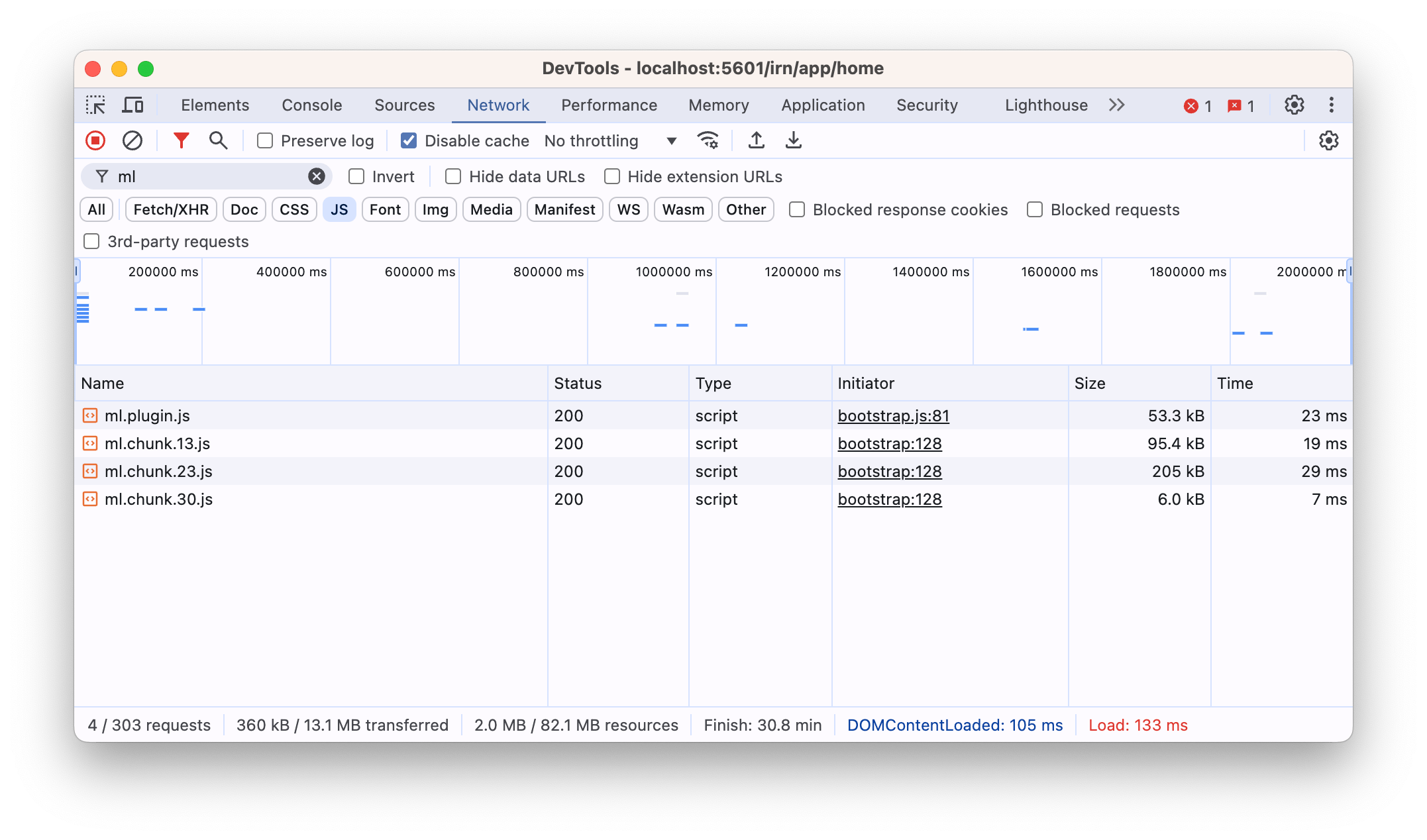Screen dimensions: 1427x840
Task: Open network search magnifier
Action: pyautogui.click(x=218, y=140)
